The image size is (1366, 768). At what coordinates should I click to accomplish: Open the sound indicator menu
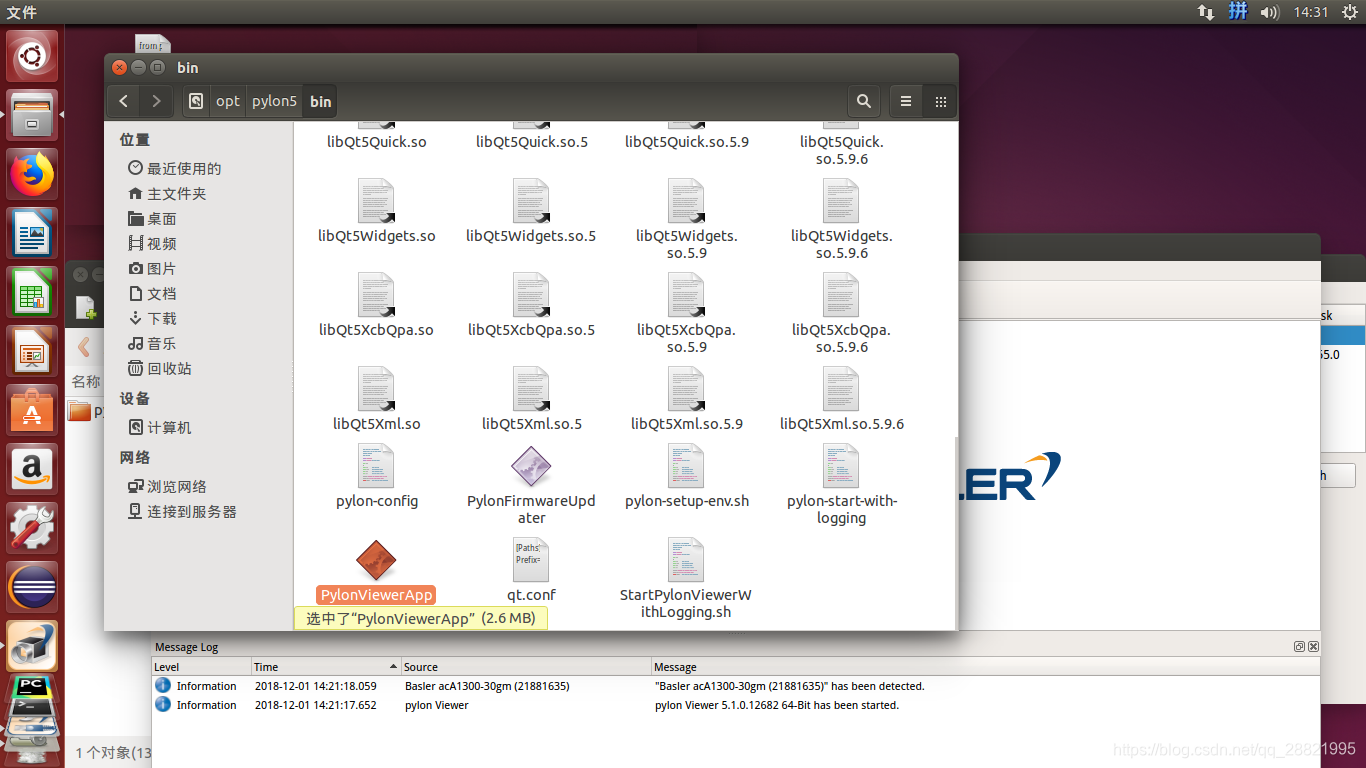pyautogui.click(x=1269, y=12)
